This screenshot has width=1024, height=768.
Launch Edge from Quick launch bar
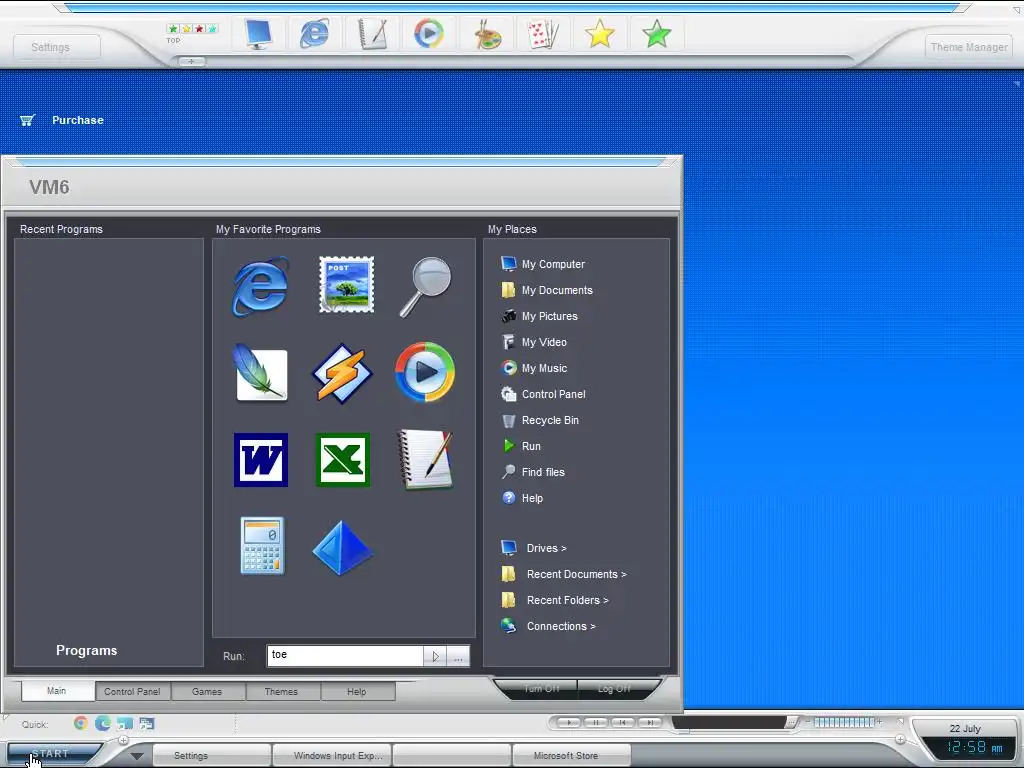[103, 723]
